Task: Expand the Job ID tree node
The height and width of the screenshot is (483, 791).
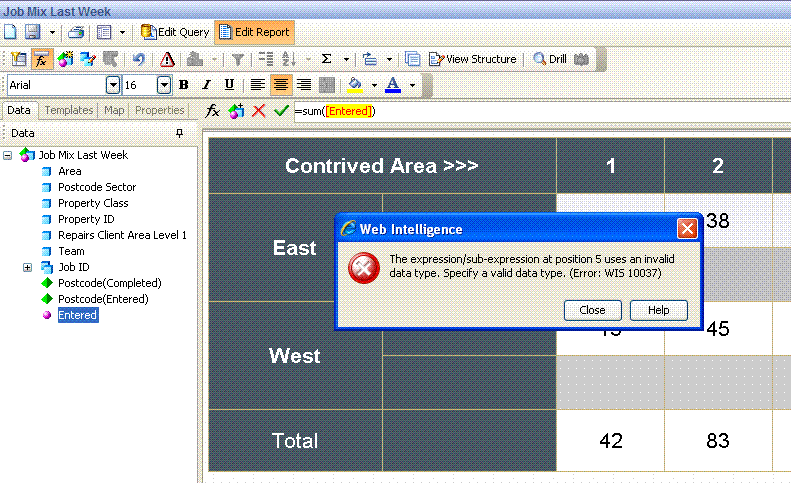Action: click(x=27, y=267)
